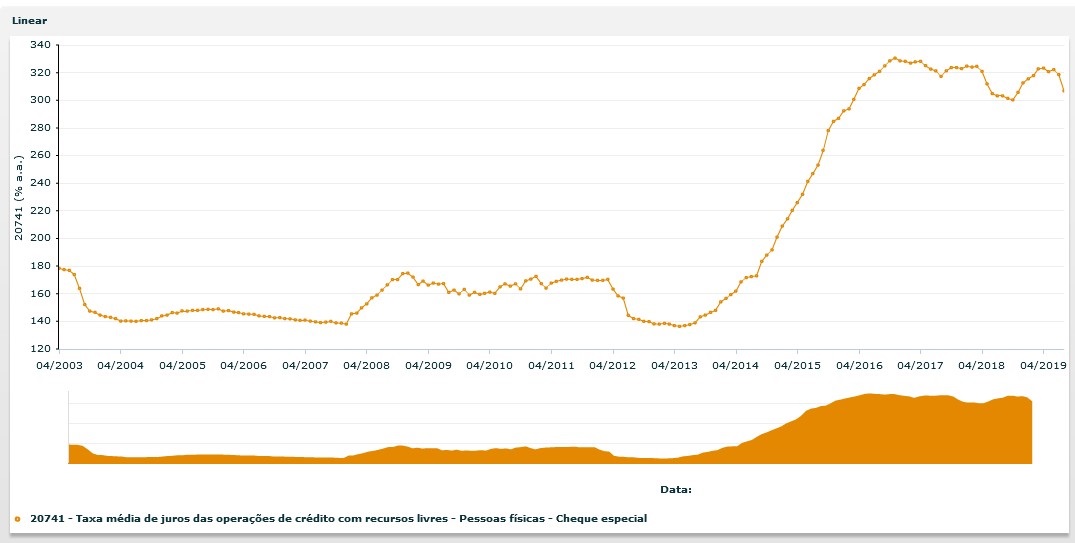This screenshot has width=1075, height=543.
Task: Click the orange legend marker for series 20741
Action: pos(17,519)
